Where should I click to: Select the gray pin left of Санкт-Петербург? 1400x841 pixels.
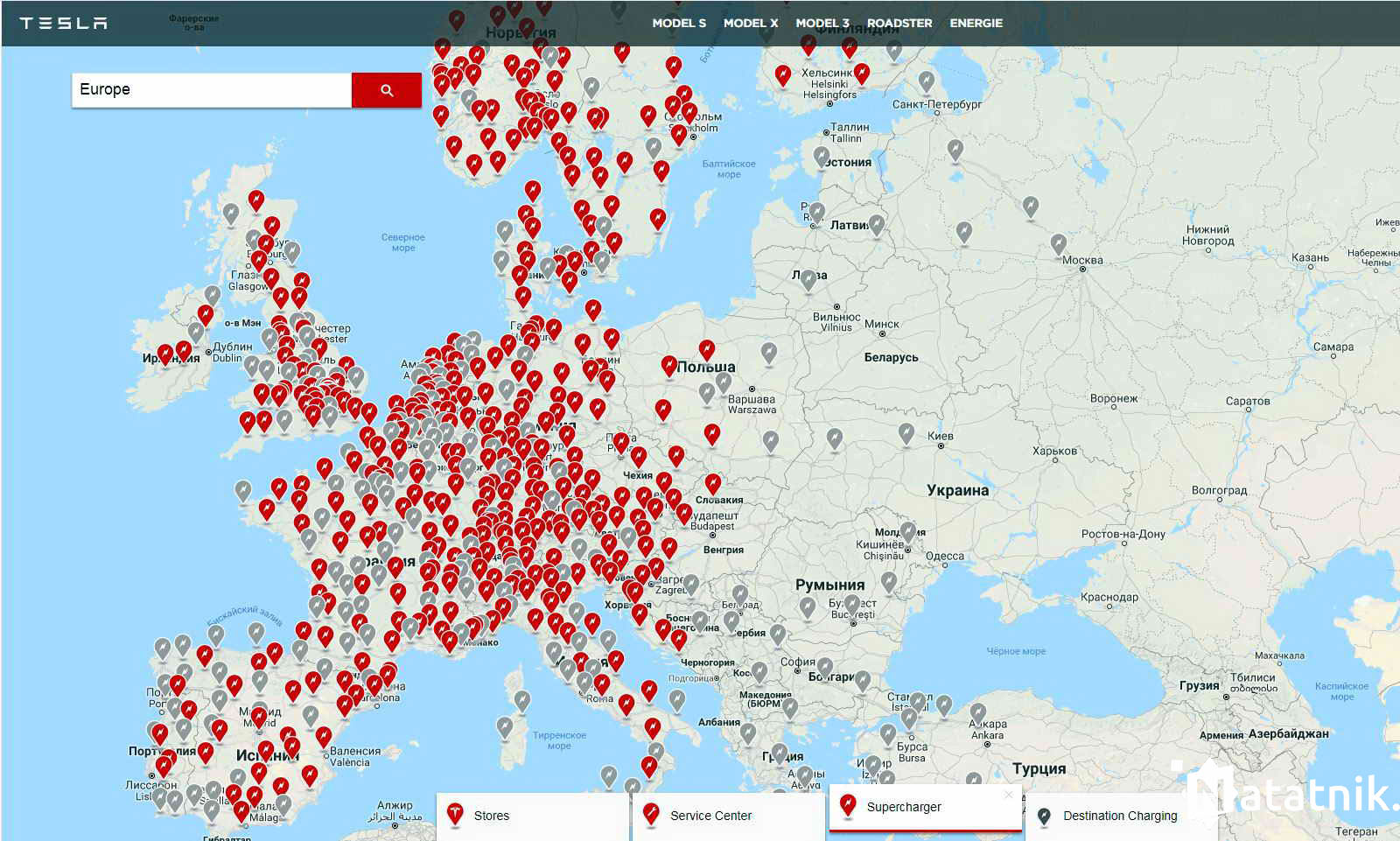point(927,81)
